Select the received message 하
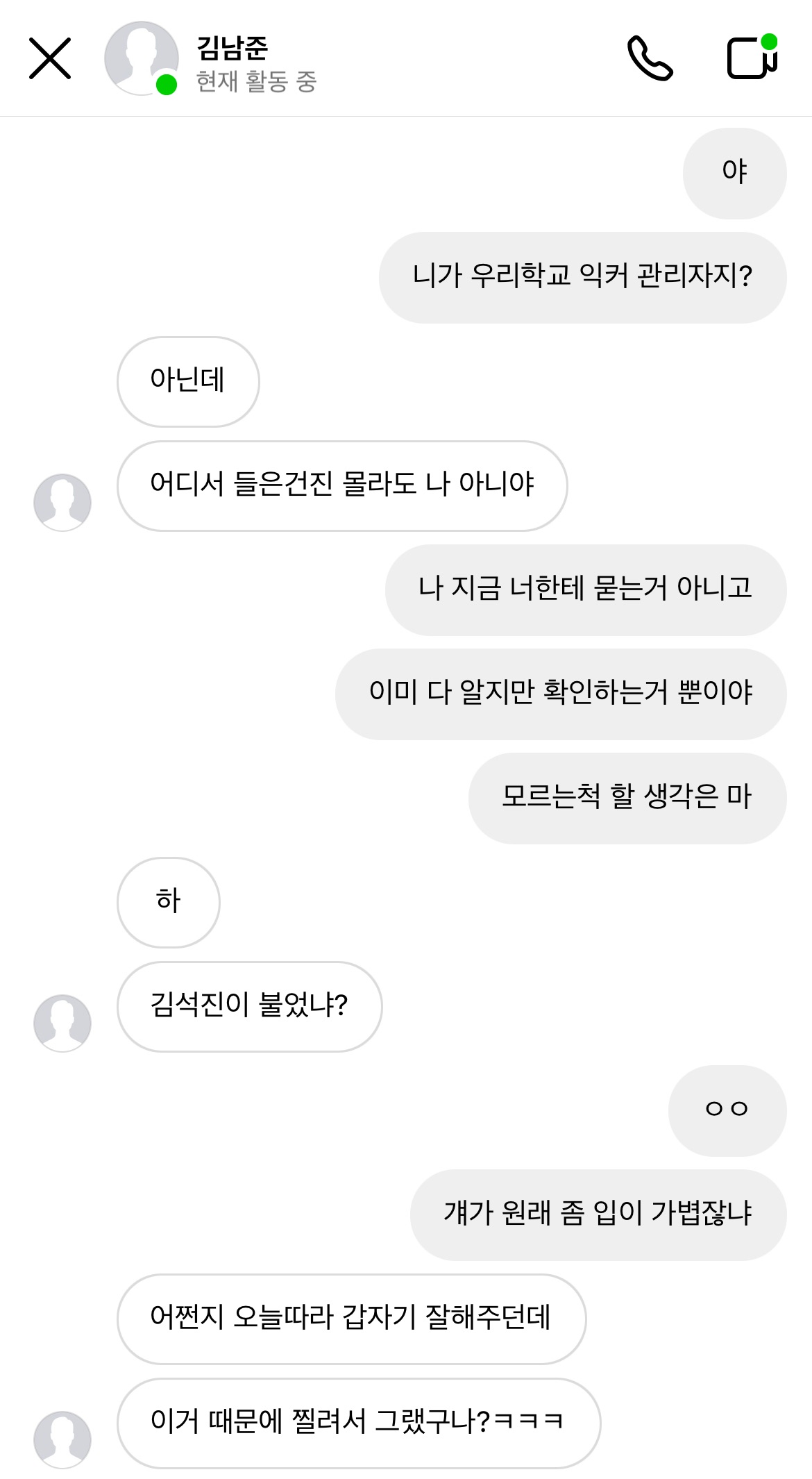 [x=169, y=902]
